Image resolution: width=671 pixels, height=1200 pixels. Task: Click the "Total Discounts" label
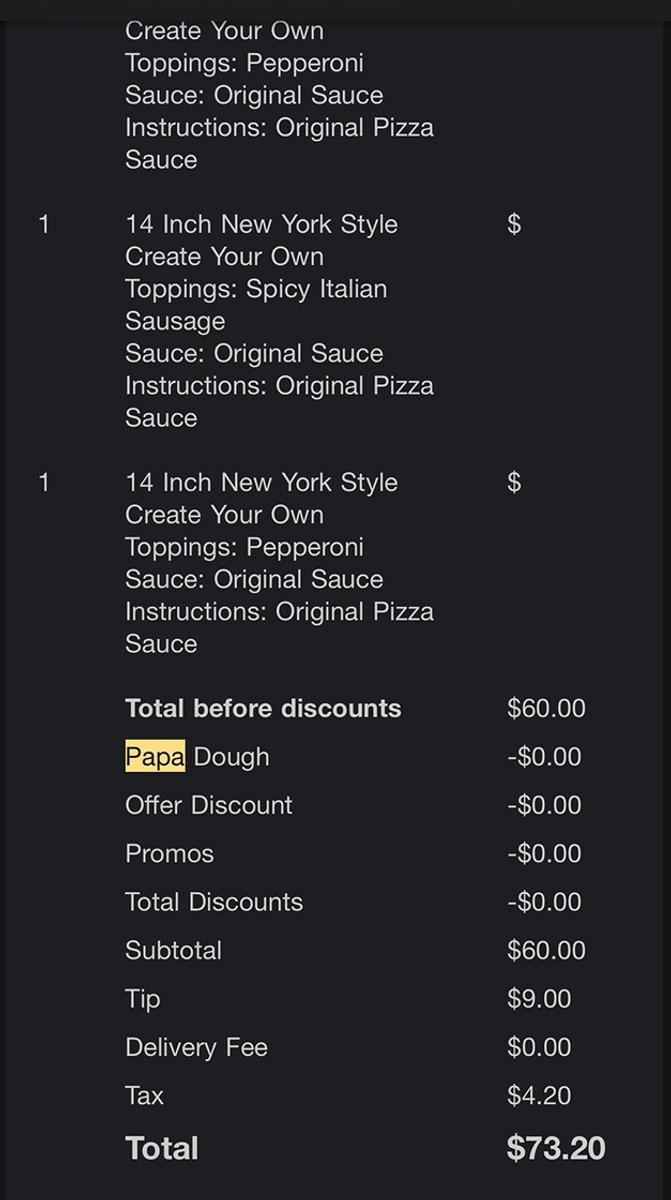click(213, 902)
